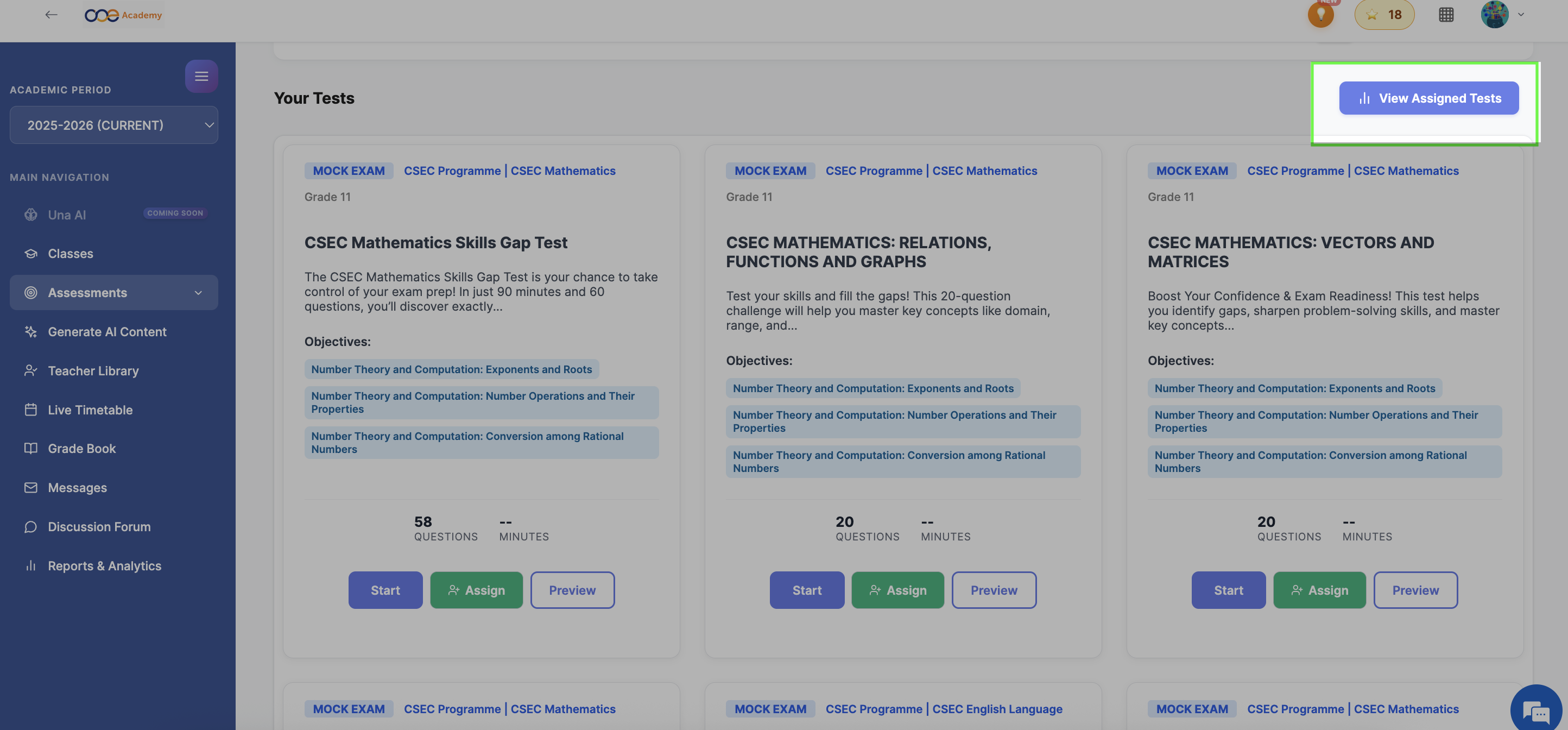Open the Academic Period dropdown
Viewport: 1568px width, 730px height.
[114, 125]
